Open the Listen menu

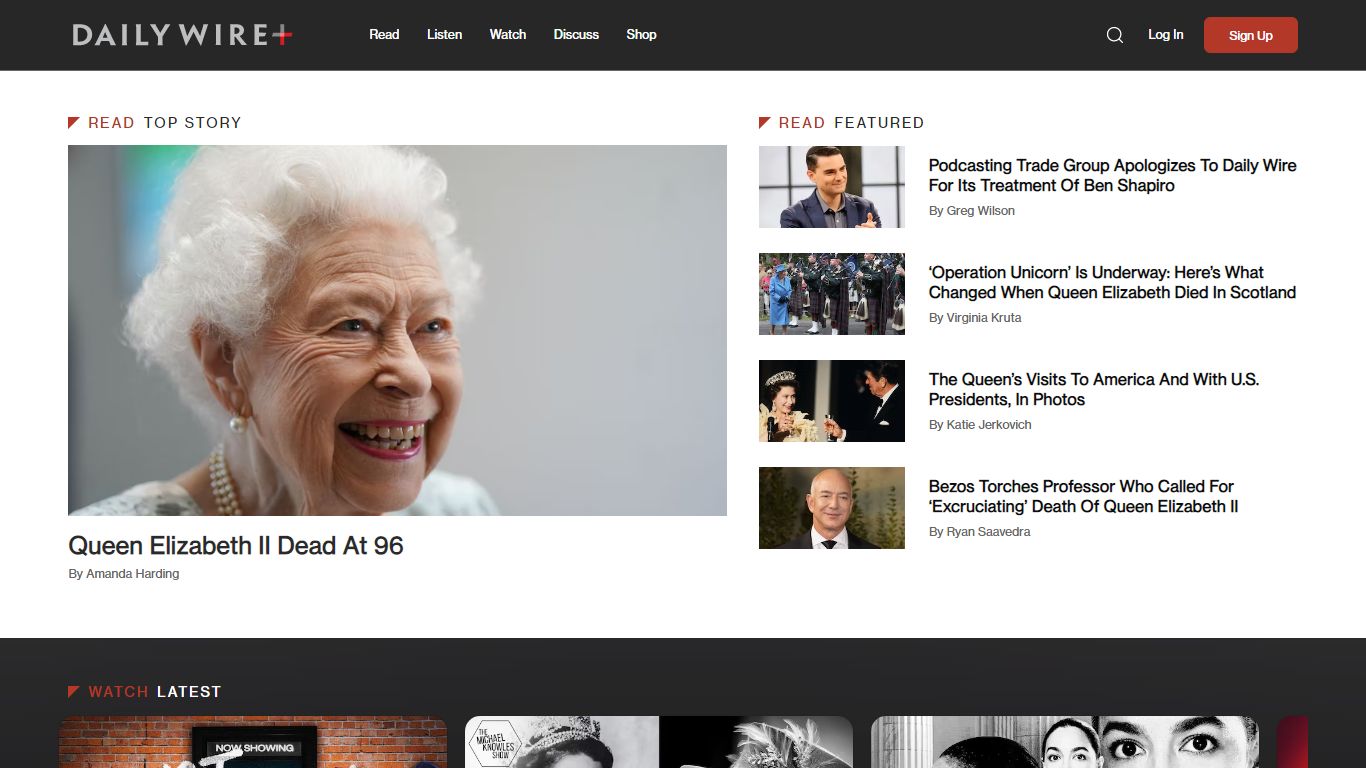(x=444, y=34)
